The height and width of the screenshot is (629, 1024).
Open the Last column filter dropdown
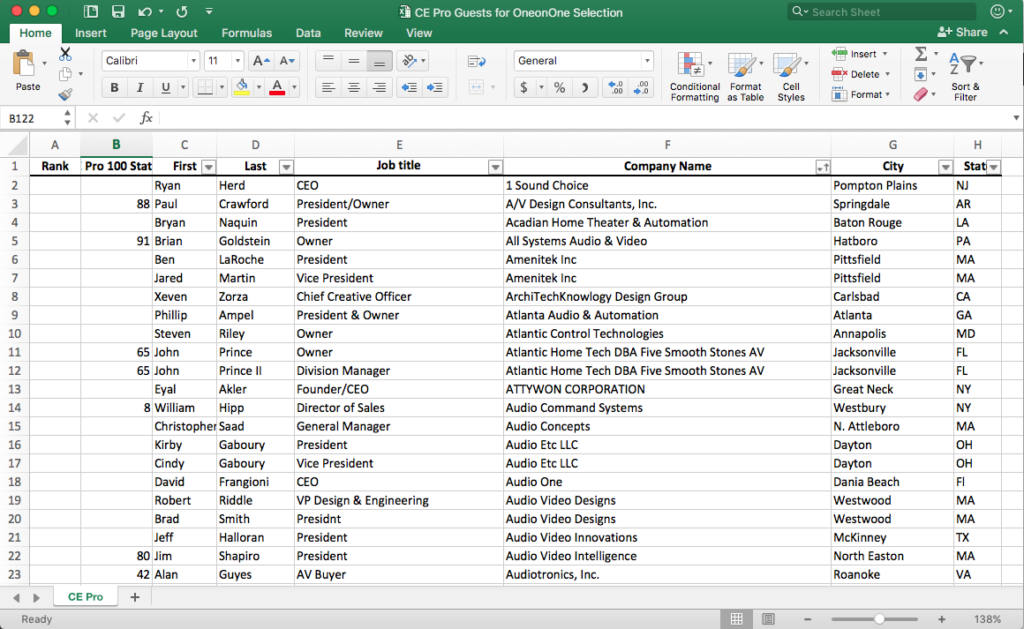point(286,167)
